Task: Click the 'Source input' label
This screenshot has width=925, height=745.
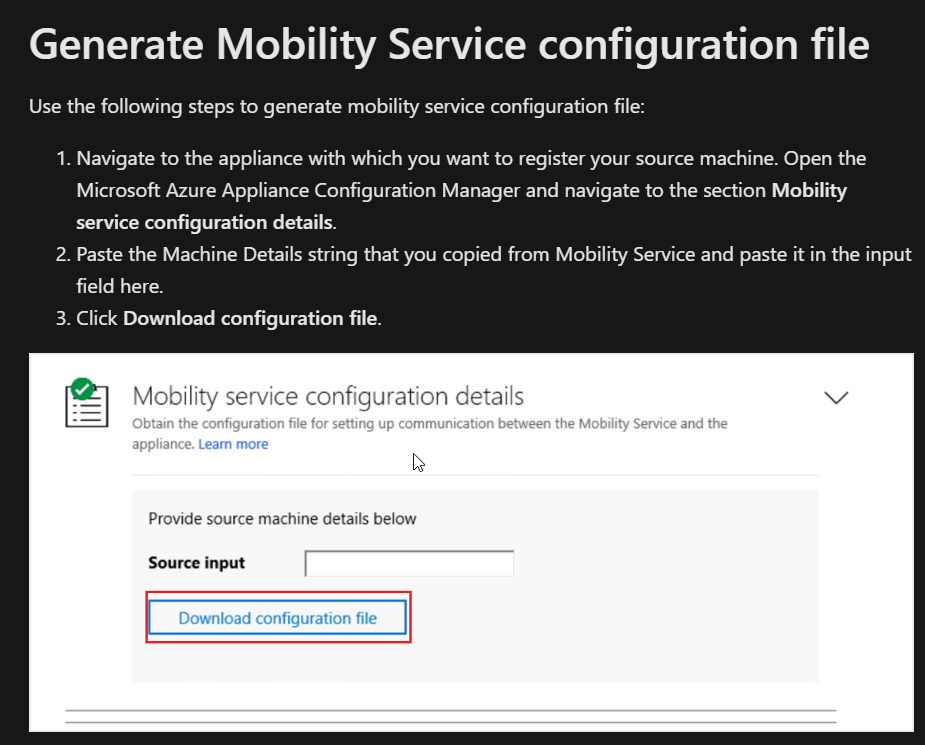Action: (x=196, y=563)
